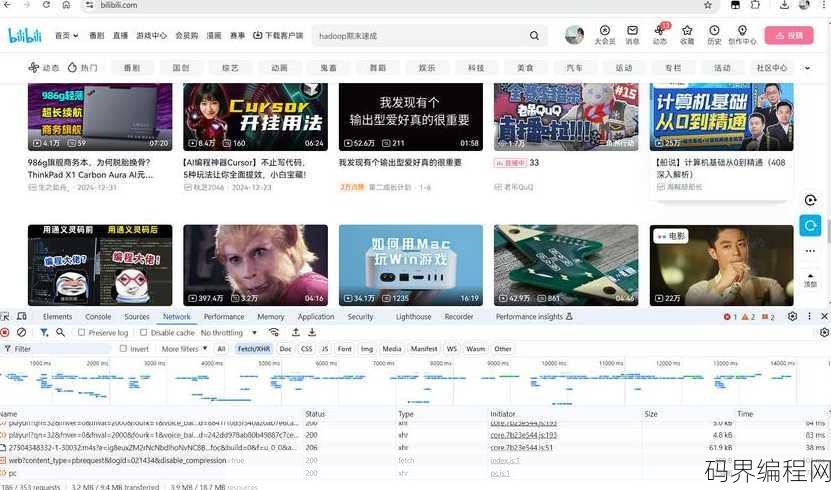Open the 热门 trending channel with flame icon
Screen dimensions: 831x490
83,68
